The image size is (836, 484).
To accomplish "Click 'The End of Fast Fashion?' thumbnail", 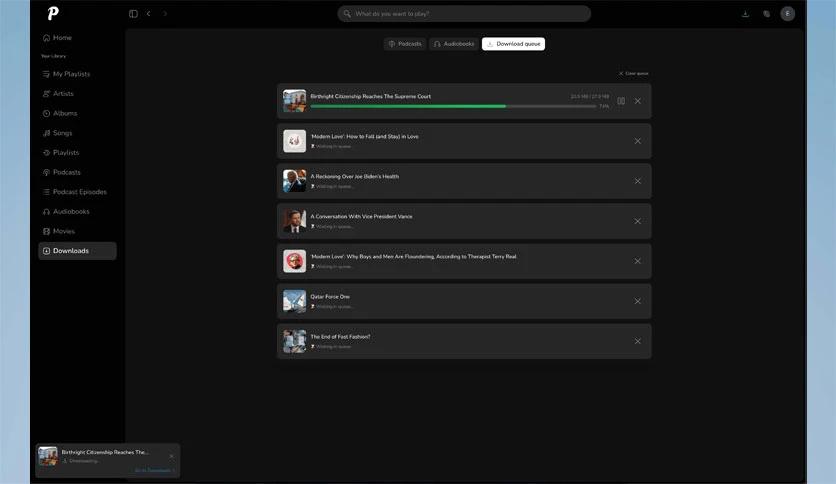I will pos(294,341).
